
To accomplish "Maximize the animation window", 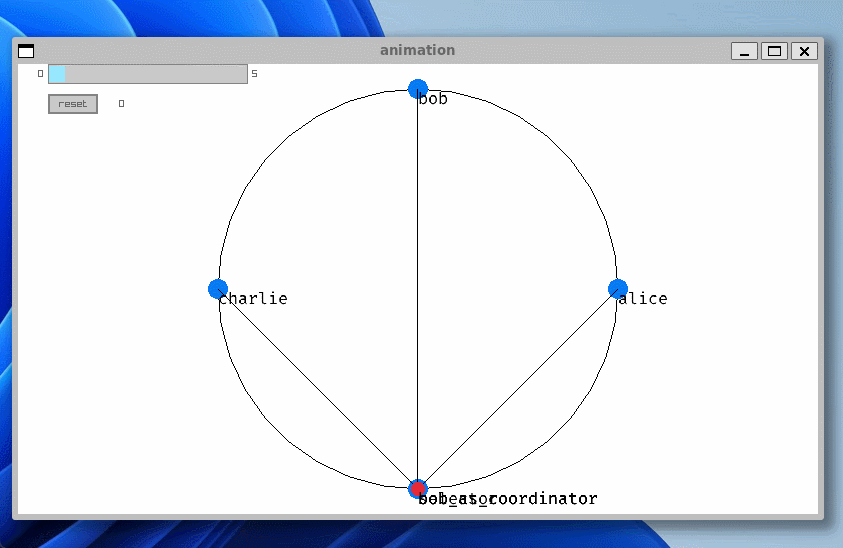I will click(774, 51).
